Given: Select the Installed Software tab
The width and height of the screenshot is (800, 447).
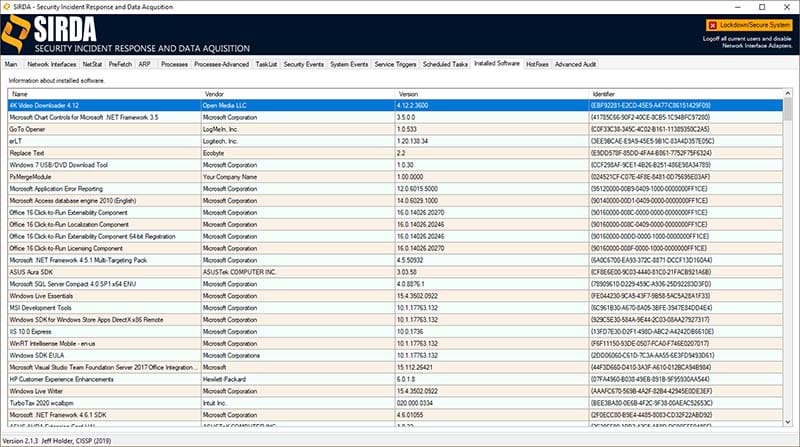Looking at the screenshot, I should tap(497, 63).
